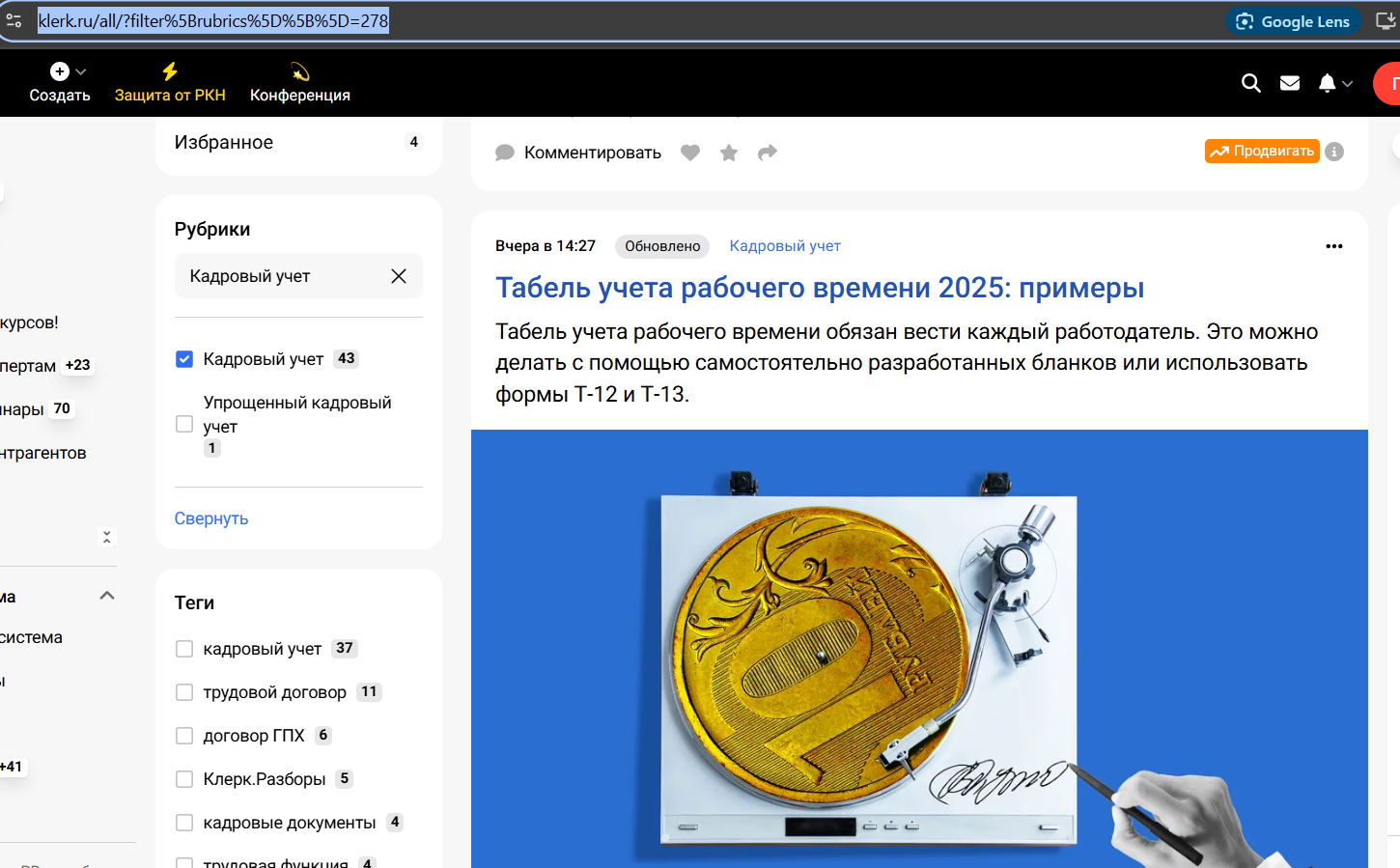This screenshot has height=868, width=1400.
Task: Open notifications bell
Action: [1327, 83]
